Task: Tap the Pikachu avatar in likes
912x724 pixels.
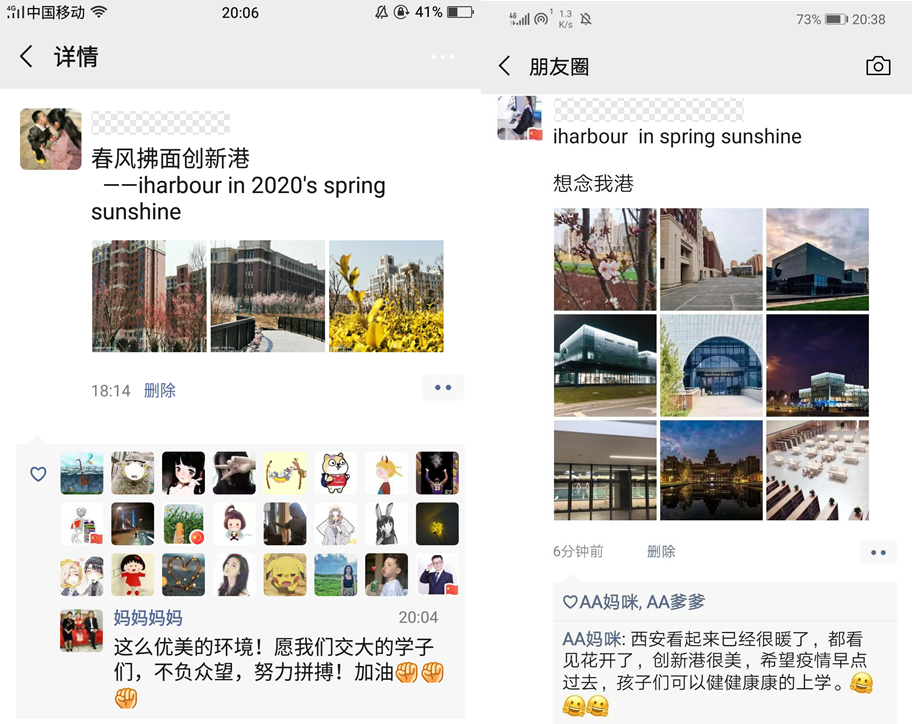Action: coord(284,575)
